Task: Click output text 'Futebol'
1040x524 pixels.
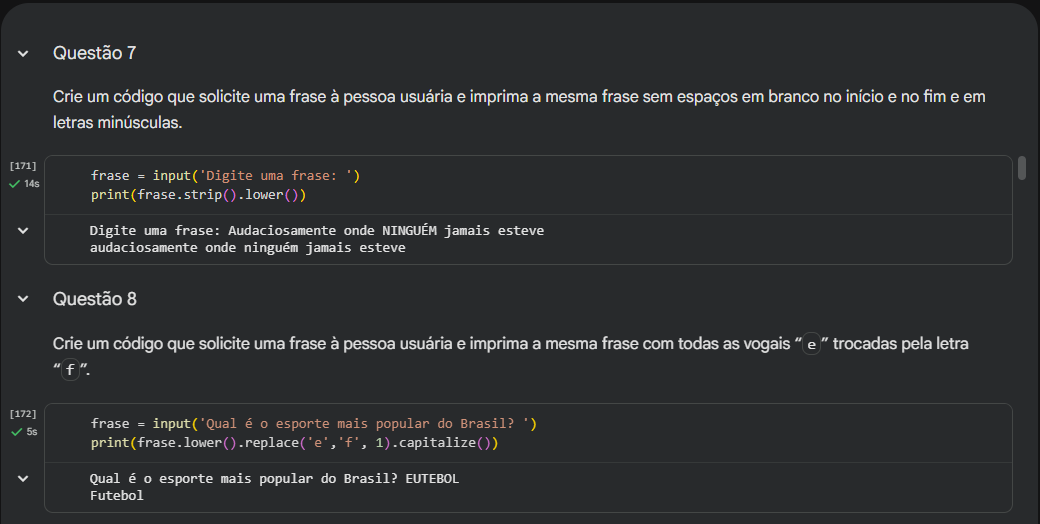Action: click(x=117, y=495)
